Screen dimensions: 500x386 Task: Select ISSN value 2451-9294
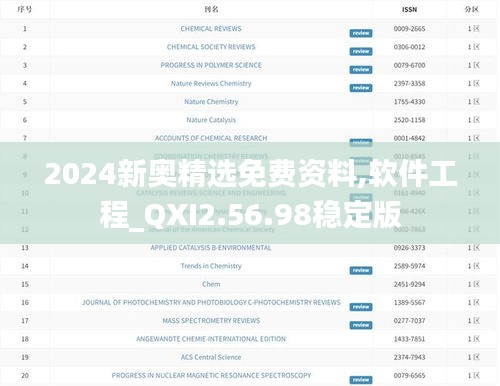pyautogui.click(x=409, y=284)
